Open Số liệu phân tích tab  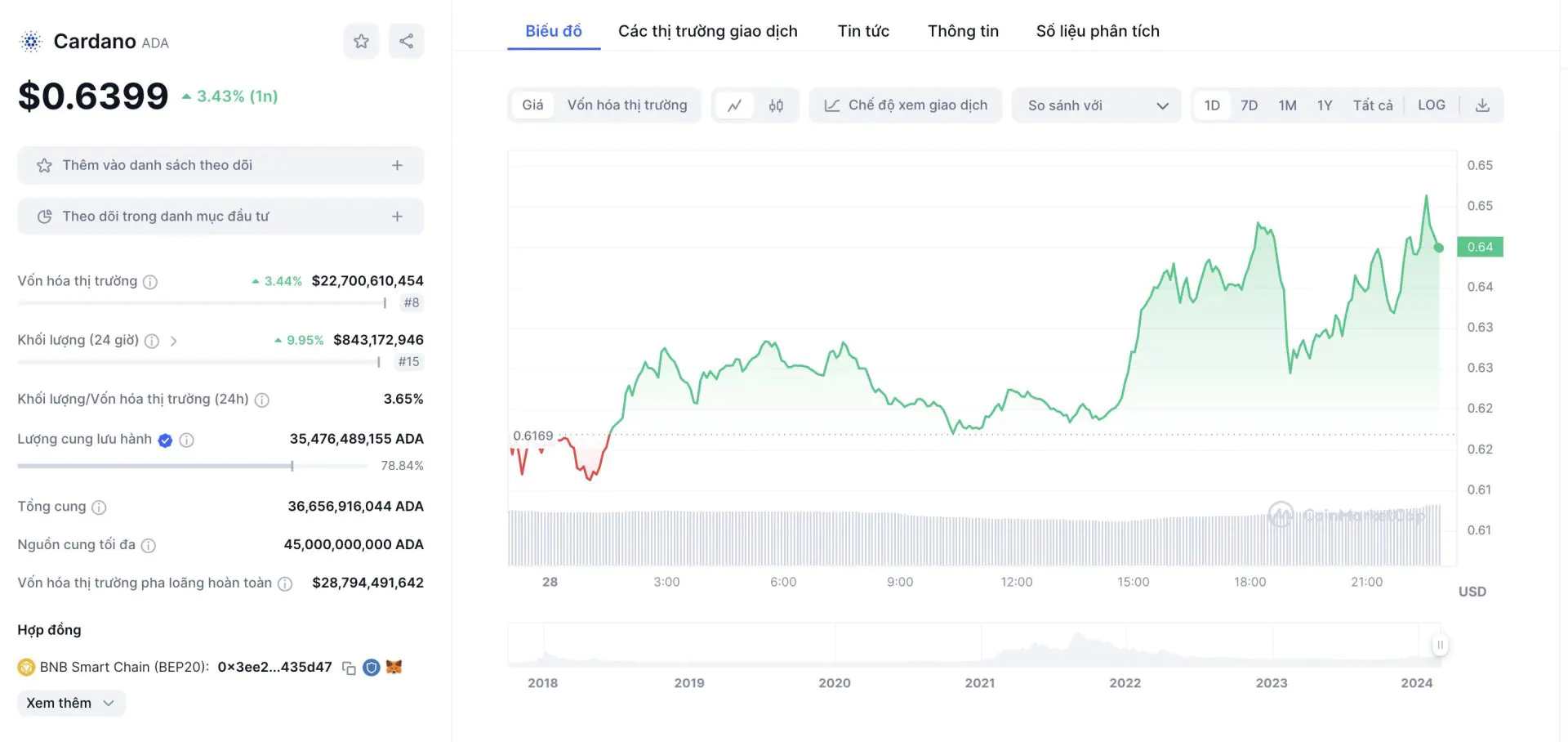pyautogui.click(x=1098, y=31)
